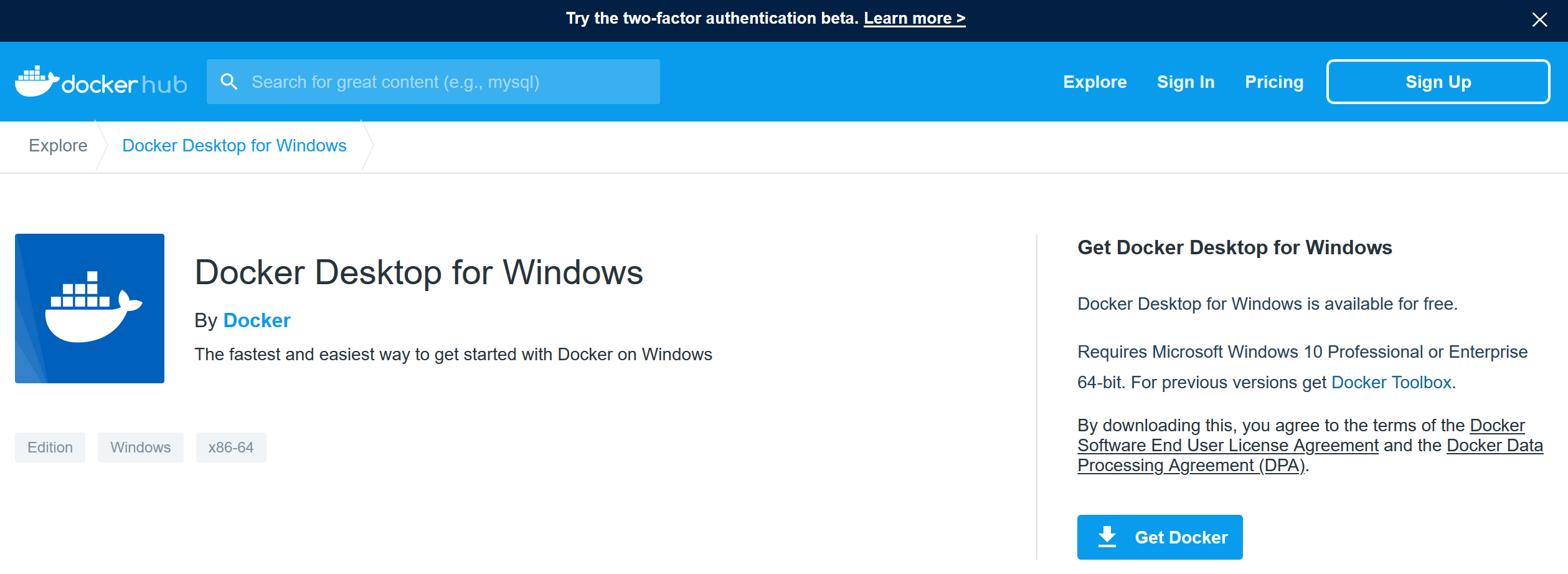Open the Pricing page
1568x574 pixels.
pyautogui.click(x=1273, y=82)
